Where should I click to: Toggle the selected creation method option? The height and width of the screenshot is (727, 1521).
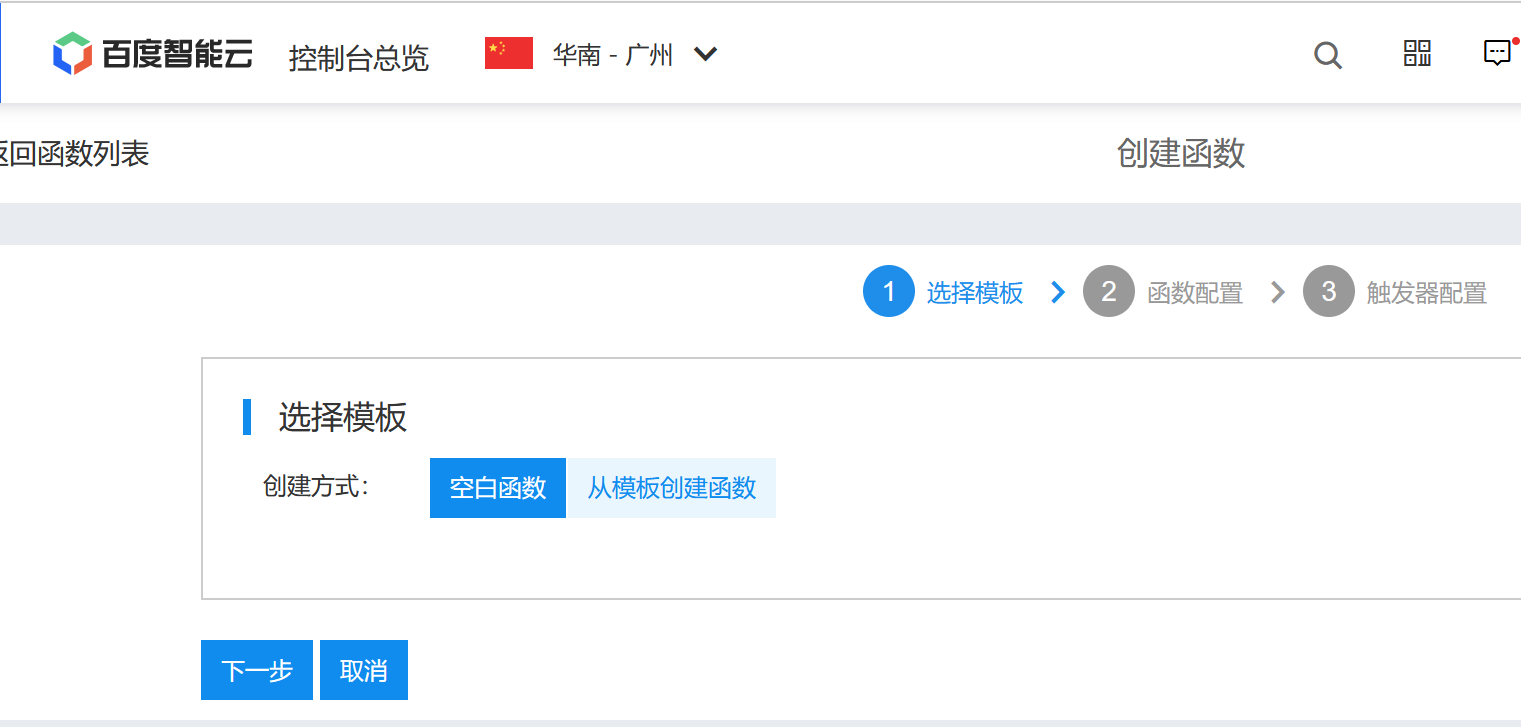pos(497,488)
